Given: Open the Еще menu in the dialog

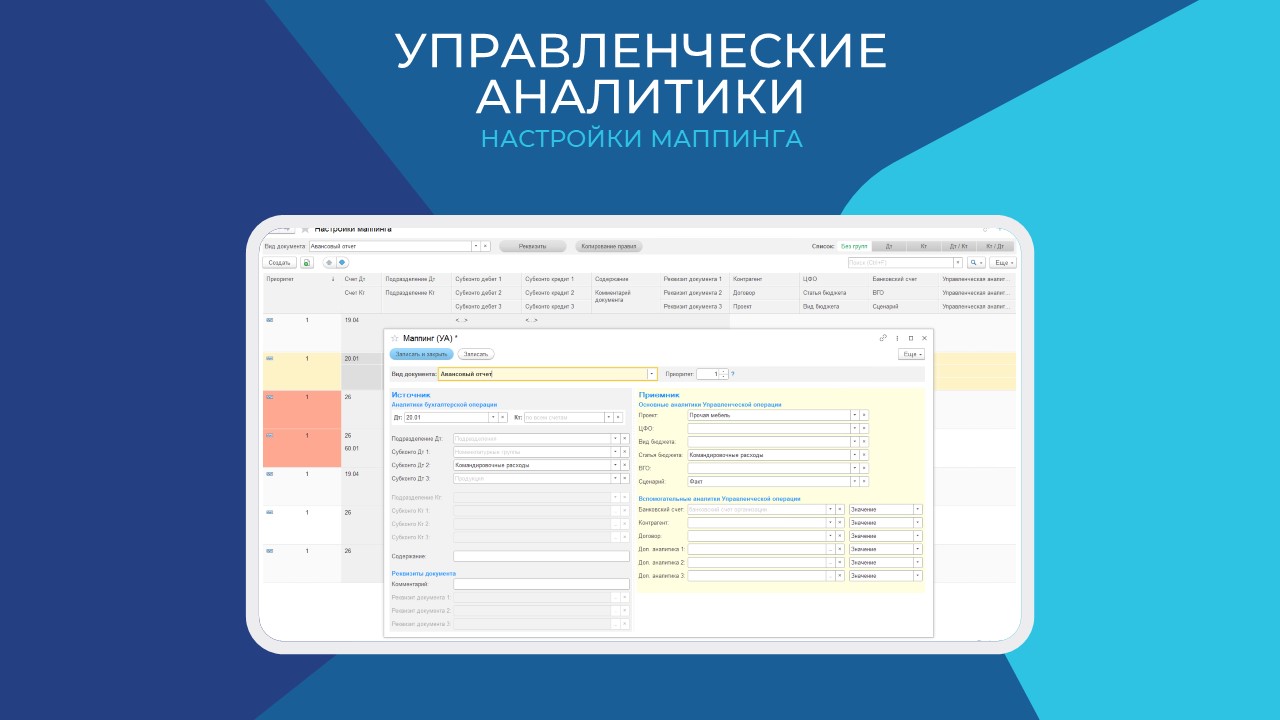Looking at the screenshot, I should click(x=911, y=354).
